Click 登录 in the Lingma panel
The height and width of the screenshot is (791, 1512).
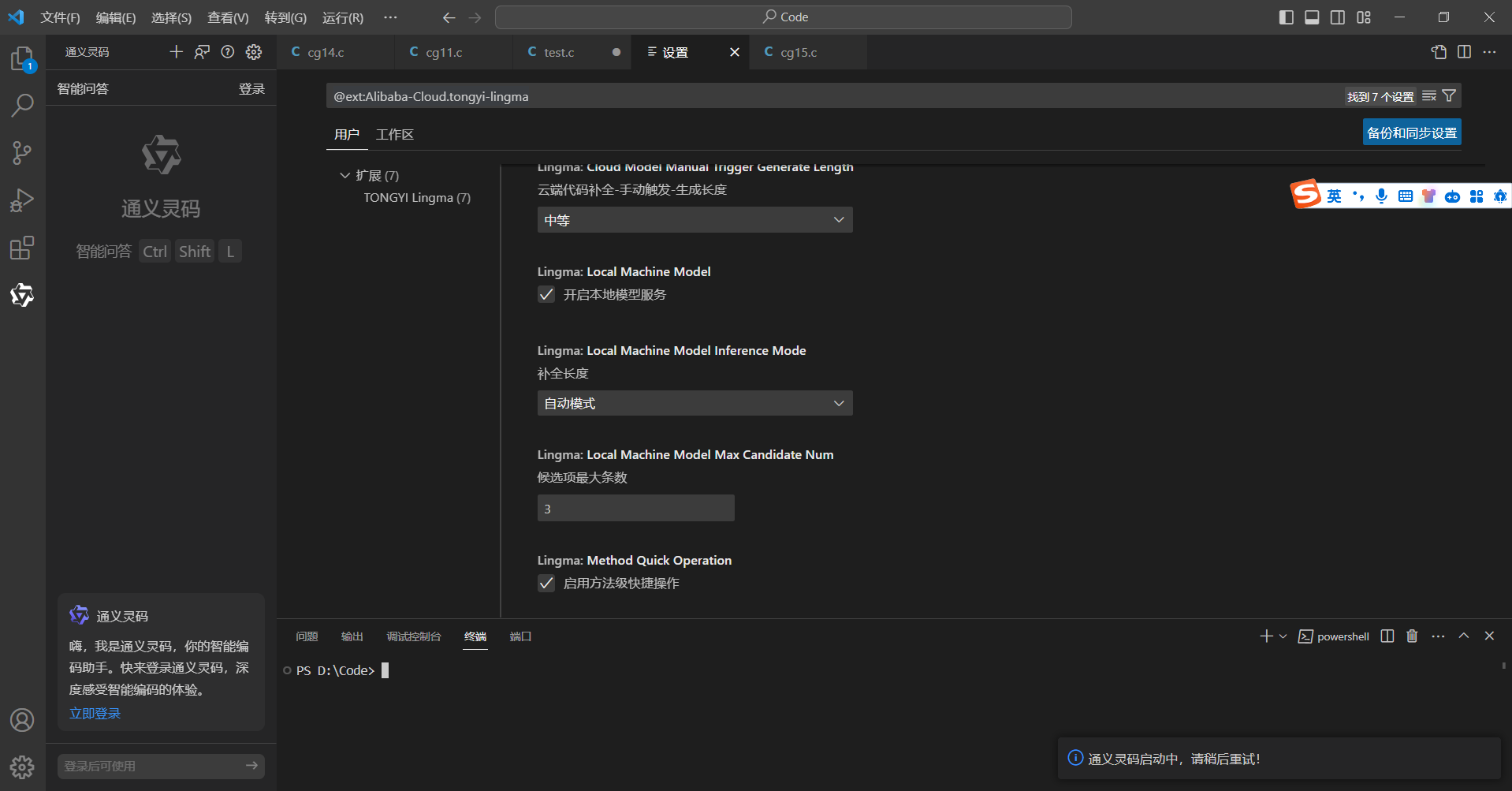[251, 89]
